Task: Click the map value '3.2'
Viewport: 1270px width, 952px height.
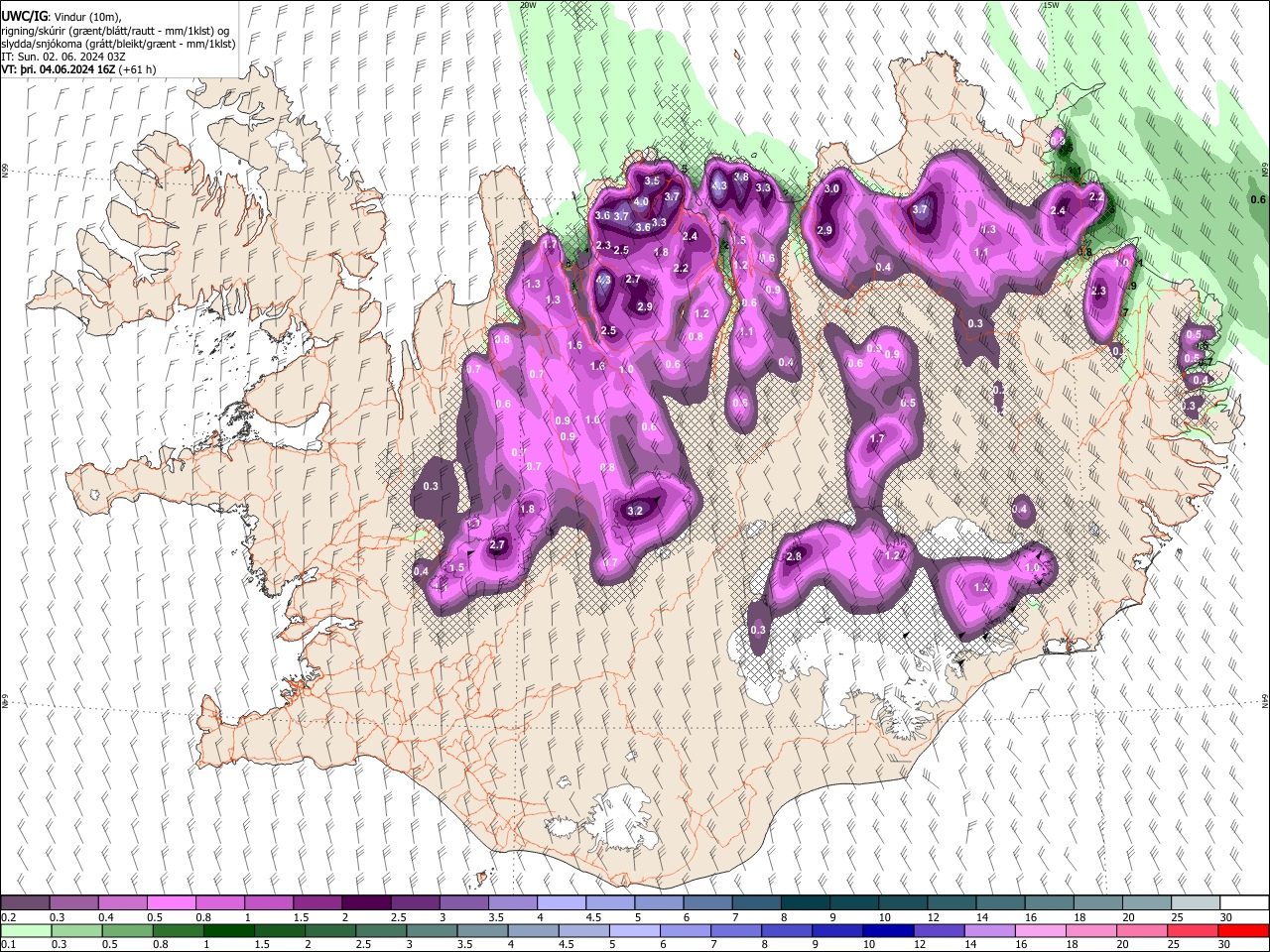Action: tap(636, 512)
